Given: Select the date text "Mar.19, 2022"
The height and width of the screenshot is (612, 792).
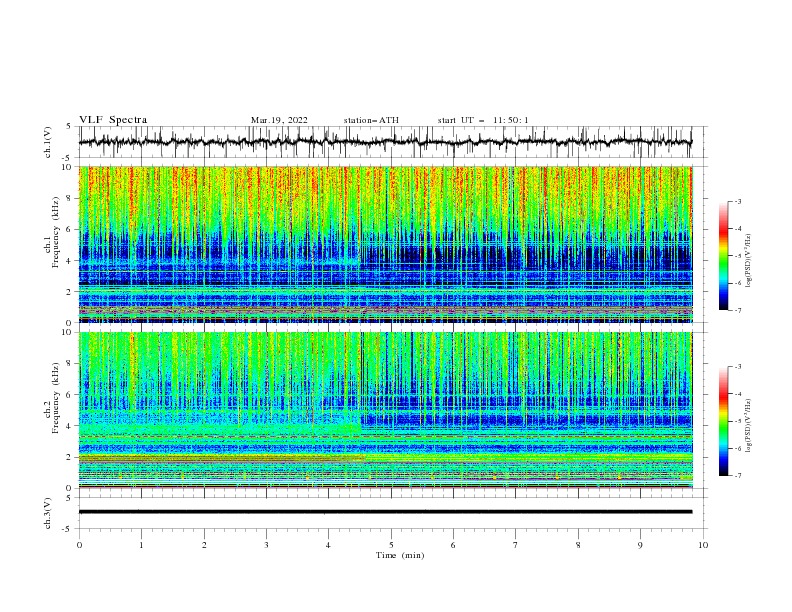Looking at the screenshot, I should pyautogui.click(x=279, y=120).
